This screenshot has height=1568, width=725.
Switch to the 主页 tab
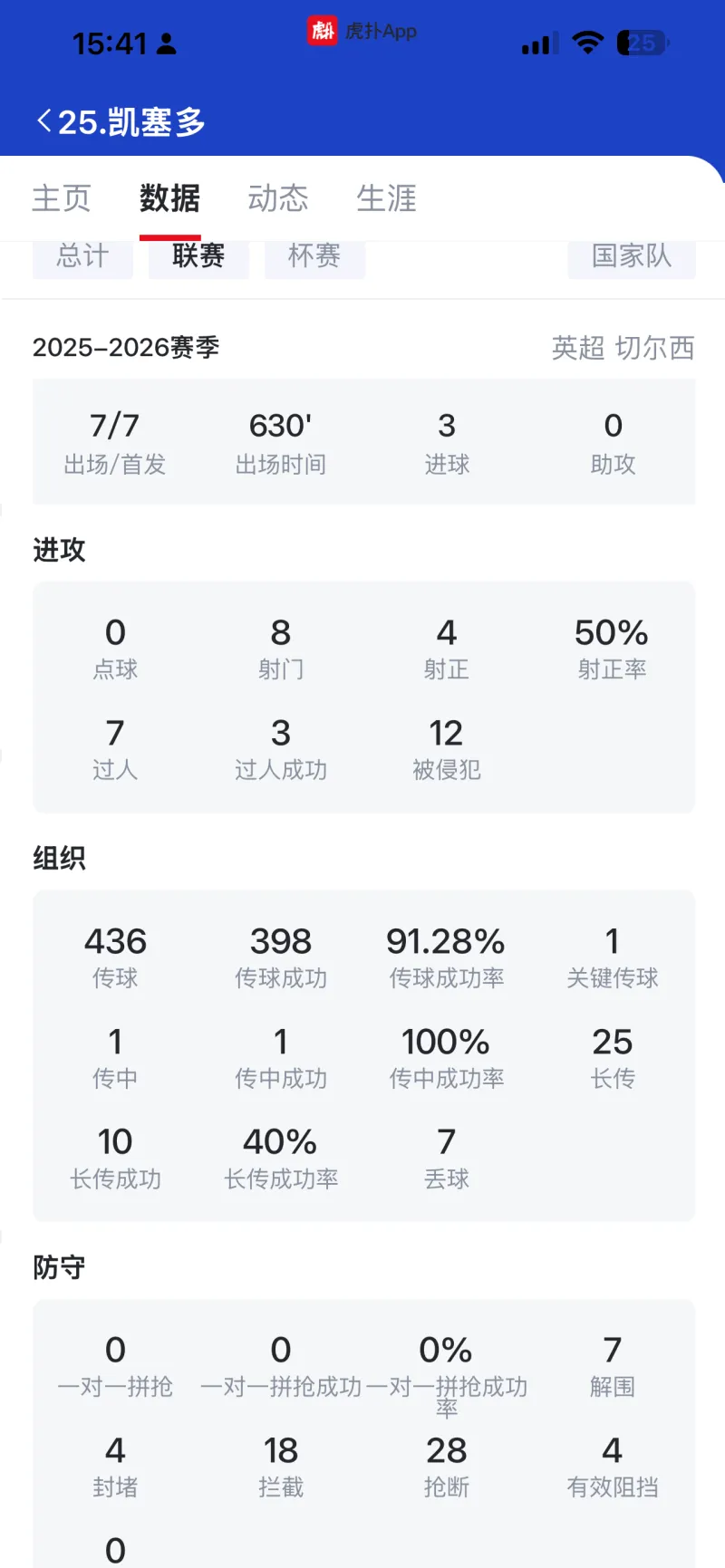[62, 198]
